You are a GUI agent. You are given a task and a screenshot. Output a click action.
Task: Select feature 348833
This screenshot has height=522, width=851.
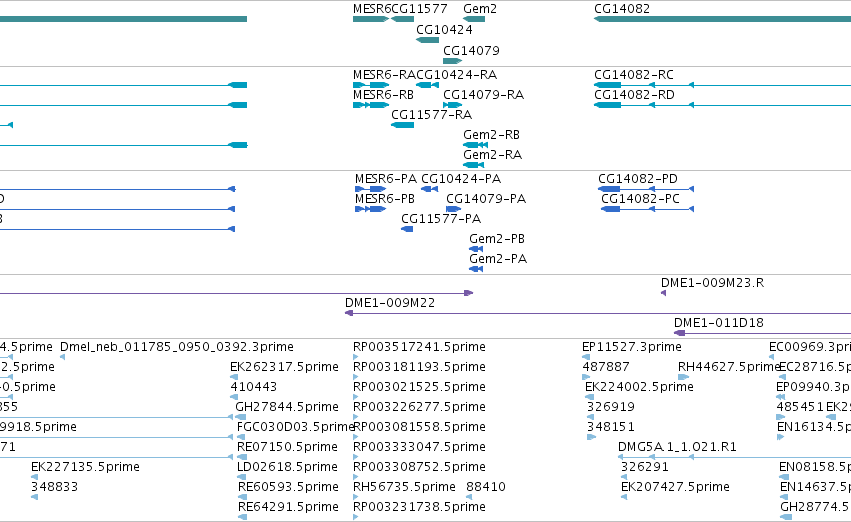point(55,487)
